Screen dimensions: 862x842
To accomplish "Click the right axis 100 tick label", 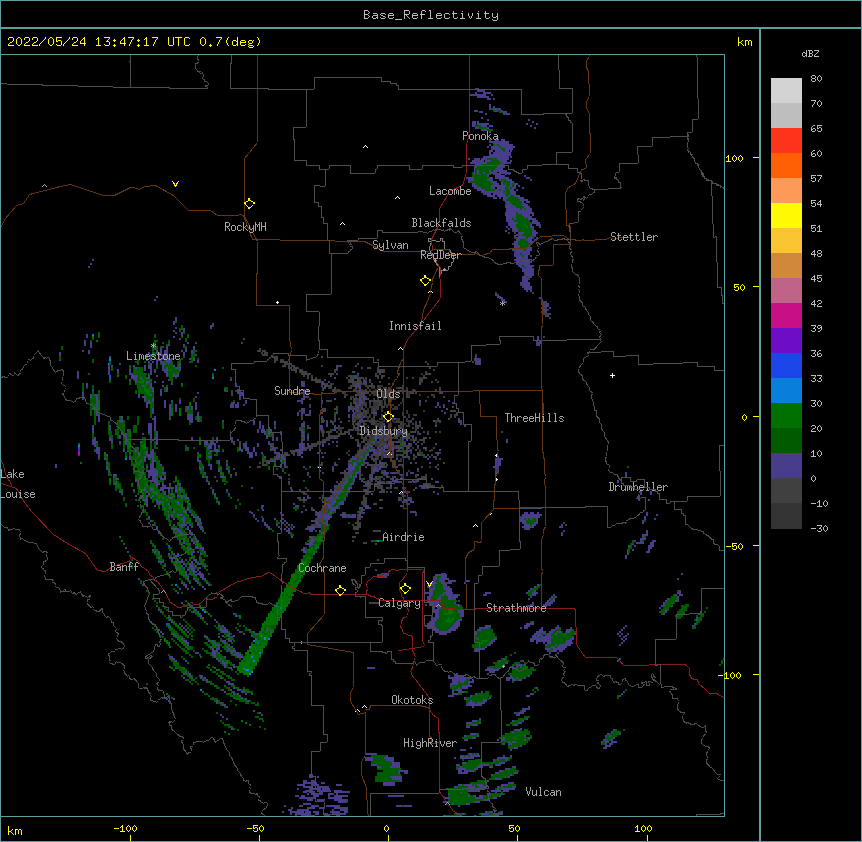I will pos(734,158).
